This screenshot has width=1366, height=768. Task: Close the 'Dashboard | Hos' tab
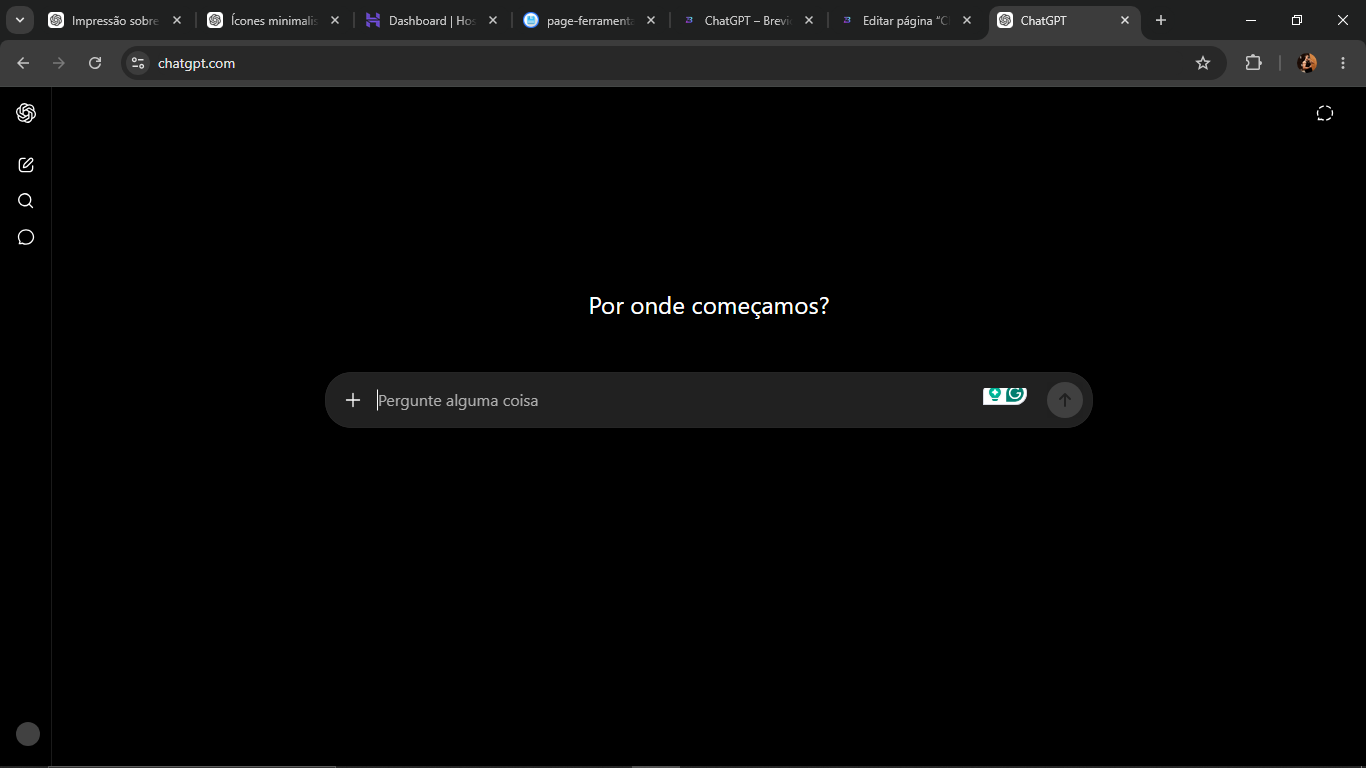click(493, 20)
